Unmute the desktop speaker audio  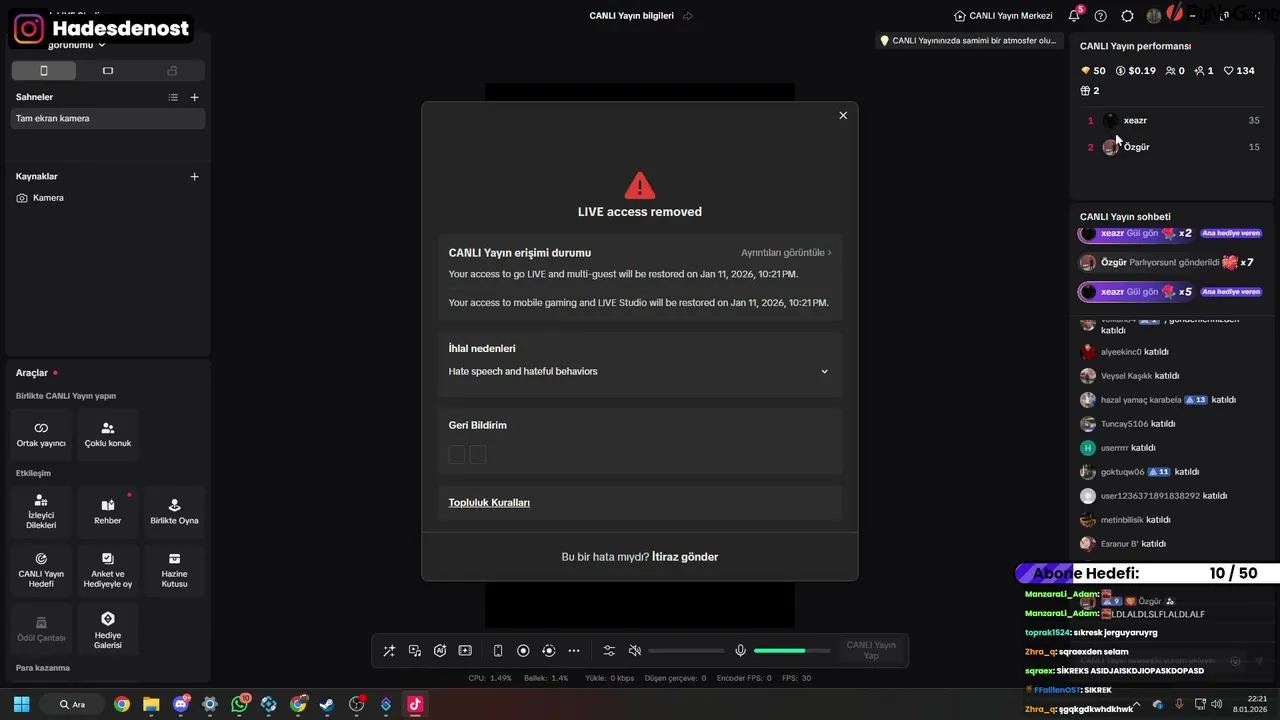pyautogui.click(x=634, y=651)
